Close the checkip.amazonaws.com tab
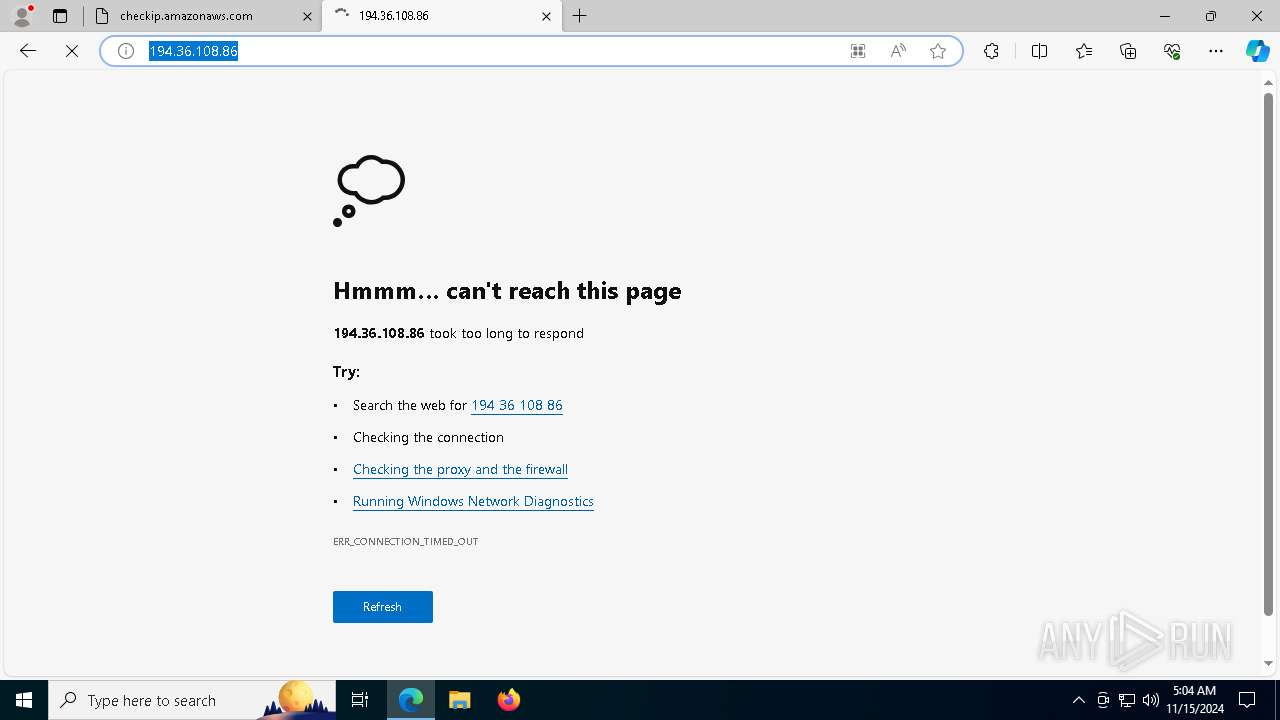 point(307,16)
